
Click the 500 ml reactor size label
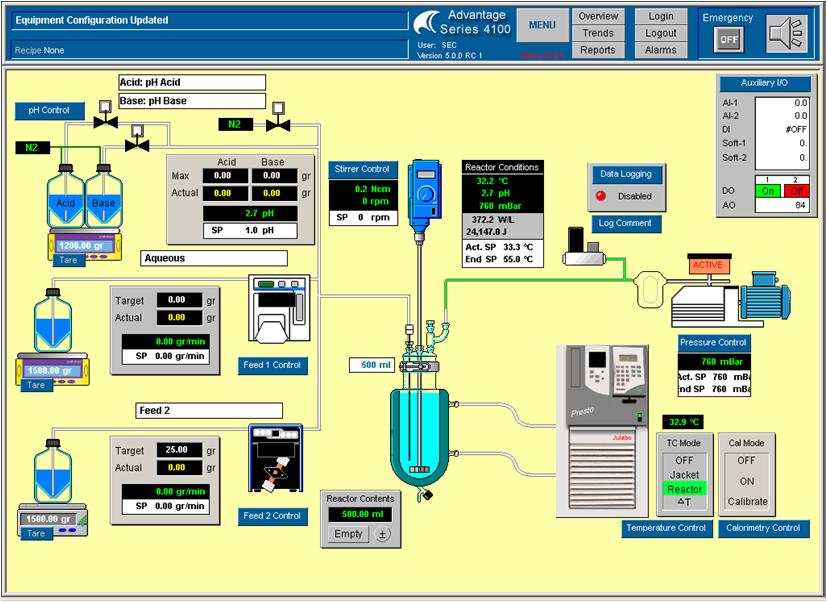click(x=372, y=365)
